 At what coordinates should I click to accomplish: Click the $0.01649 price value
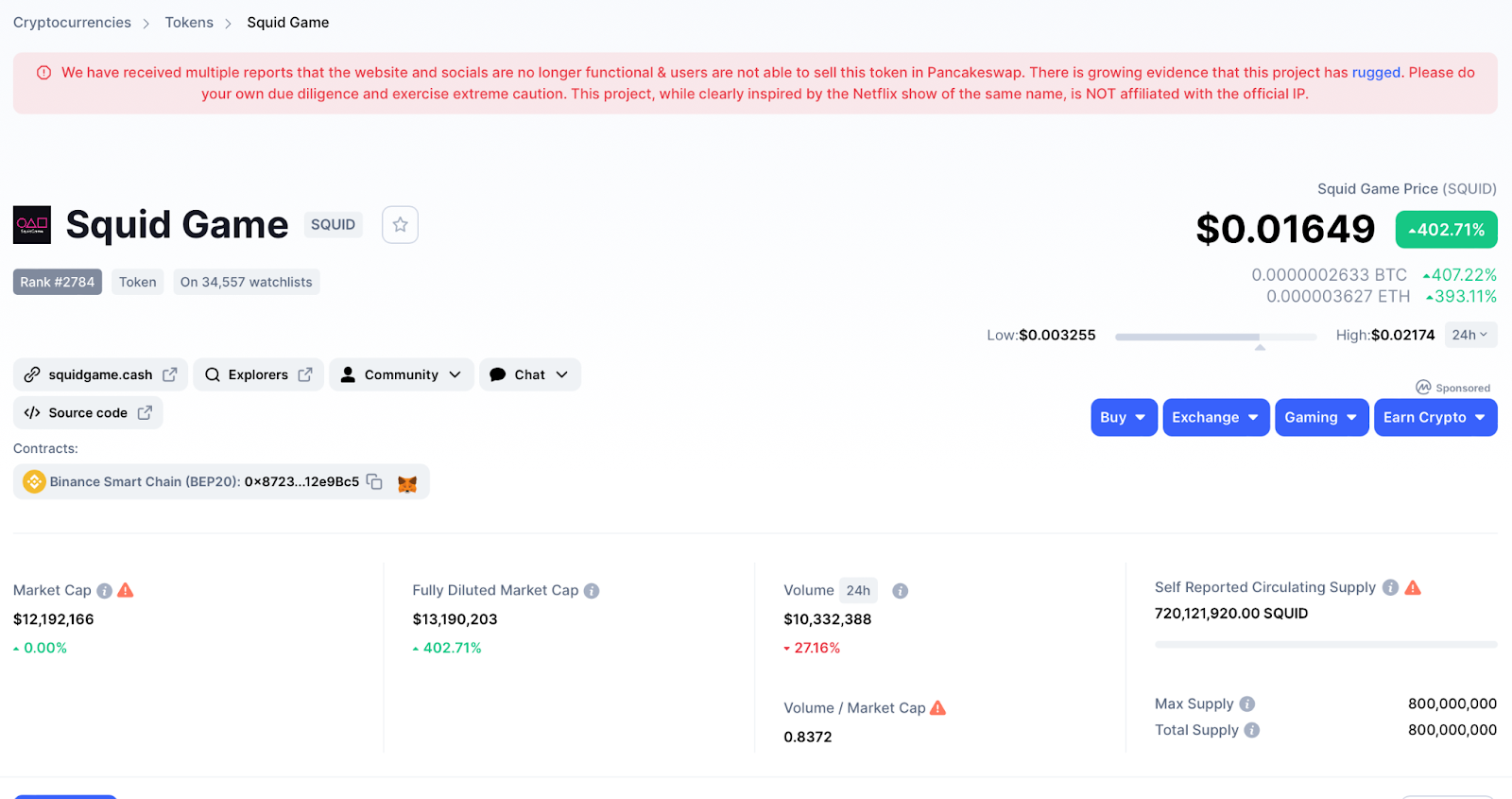(1285, 229)
